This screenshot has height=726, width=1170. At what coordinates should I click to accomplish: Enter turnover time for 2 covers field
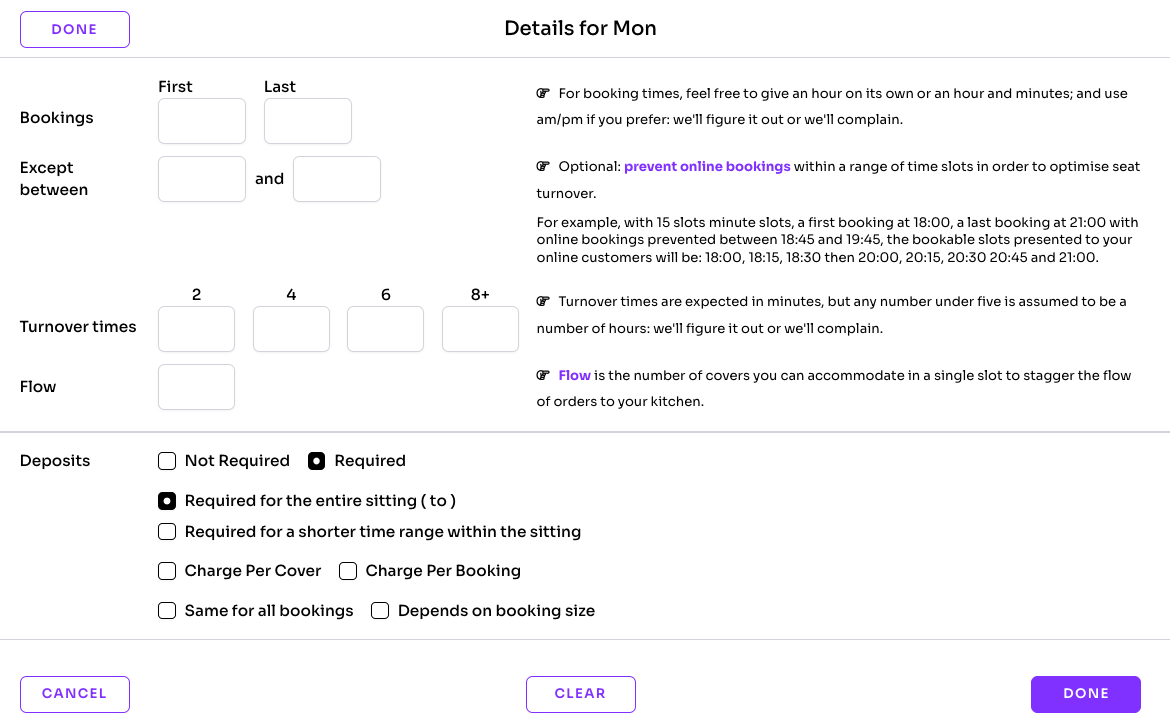[x=196, y=329]
